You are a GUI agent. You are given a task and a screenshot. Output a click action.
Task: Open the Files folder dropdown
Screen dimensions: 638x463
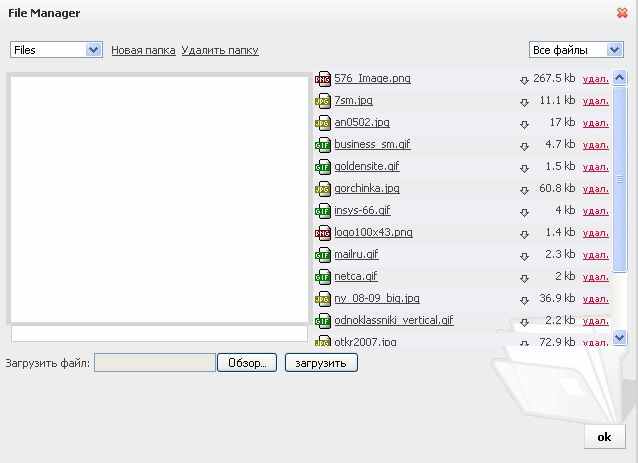[57, 50]
